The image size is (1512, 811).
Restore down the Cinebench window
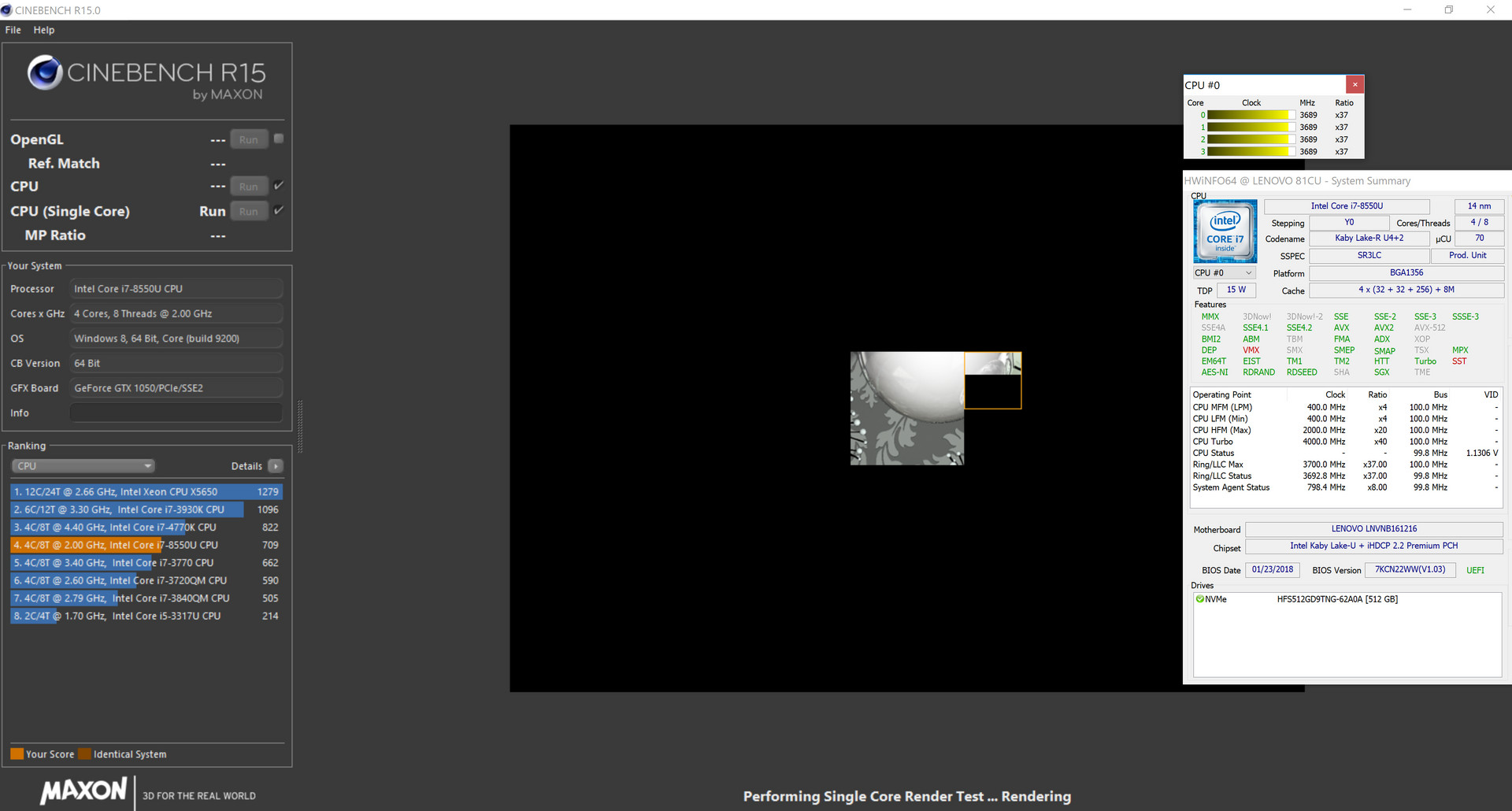pos(1449,10)
